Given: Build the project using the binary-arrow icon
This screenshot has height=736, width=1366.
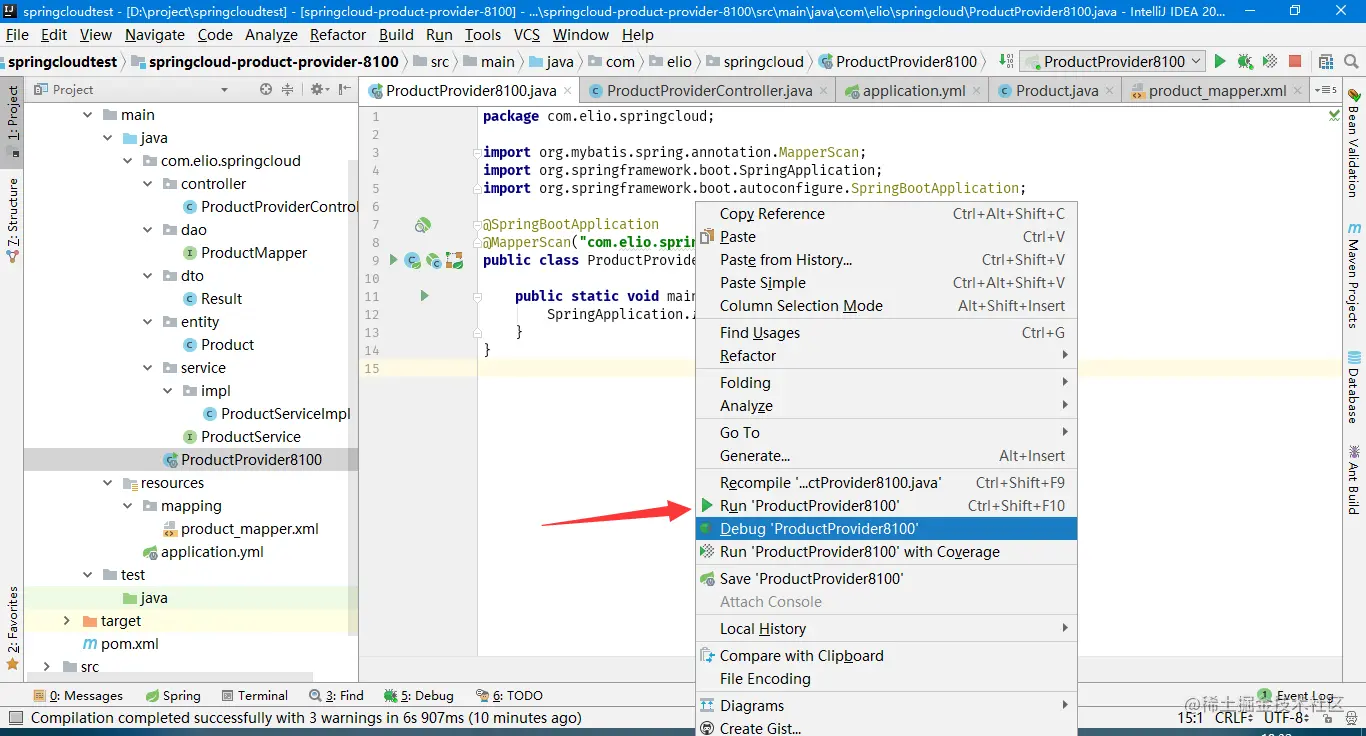Looking at the screenshot, I should click(1006, 62).
